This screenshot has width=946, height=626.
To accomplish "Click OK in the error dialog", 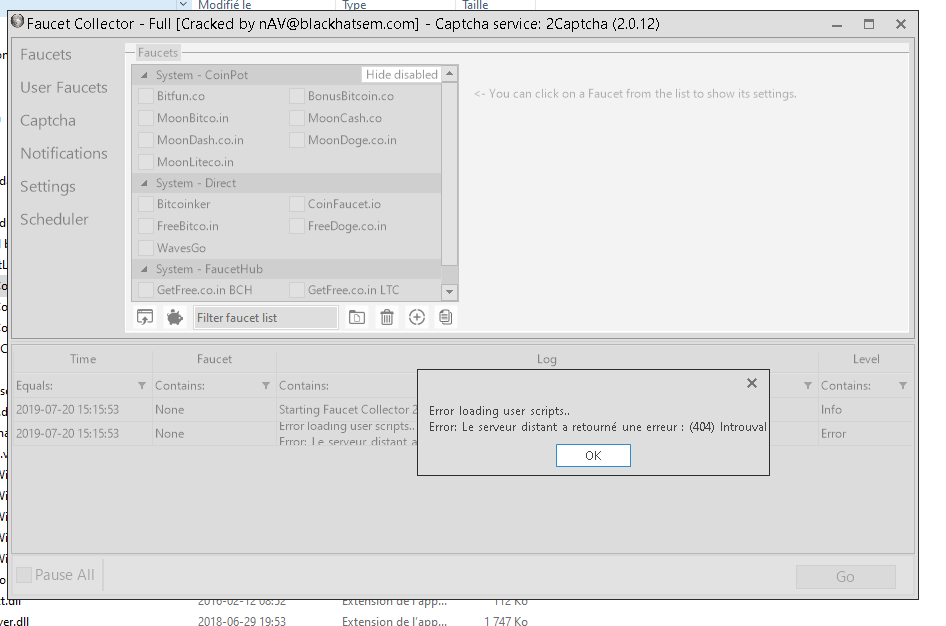I will 593,455.
